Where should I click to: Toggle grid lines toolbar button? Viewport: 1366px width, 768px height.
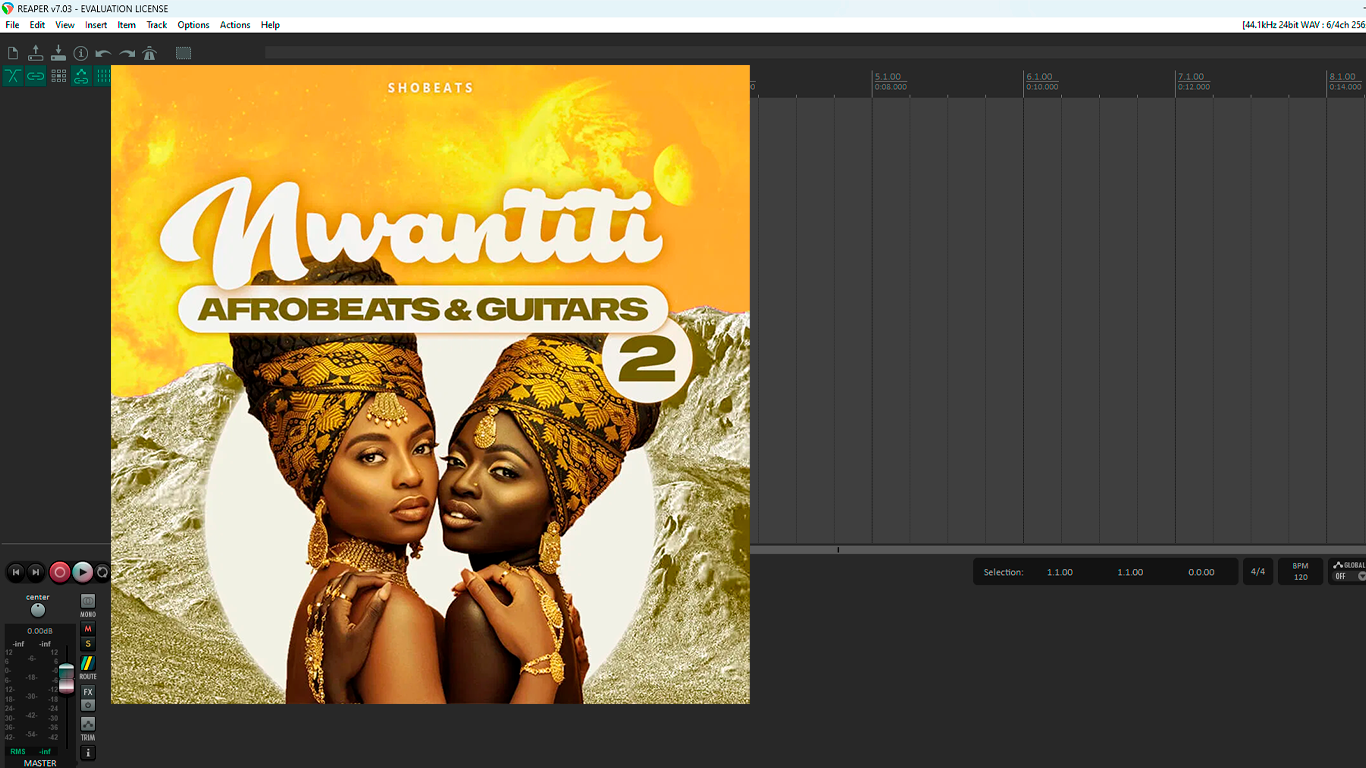tap(102, 76)
